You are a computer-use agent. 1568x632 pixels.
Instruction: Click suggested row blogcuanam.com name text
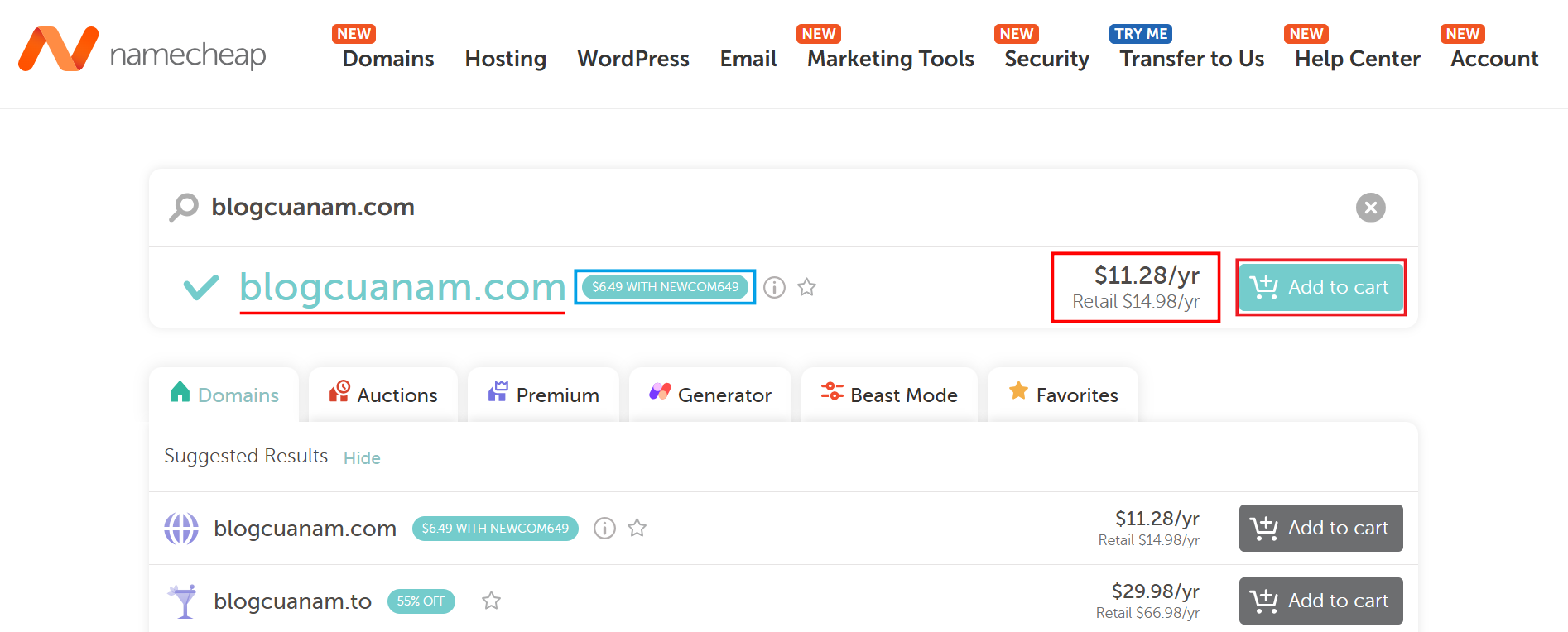[305, 529]
